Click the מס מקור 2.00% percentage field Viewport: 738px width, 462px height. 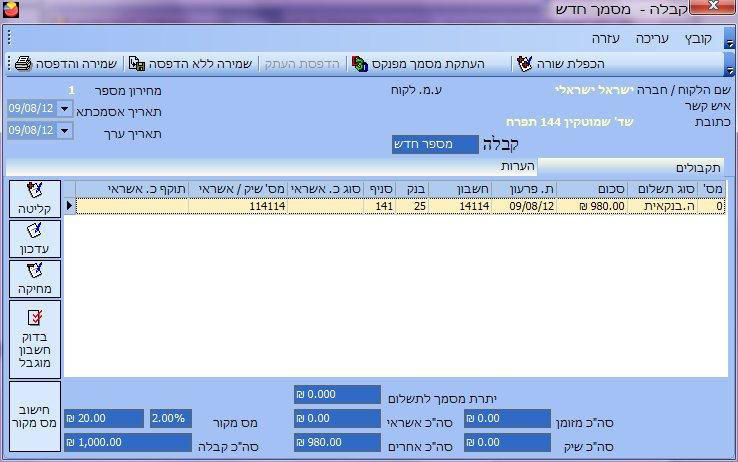coord(171,418)
